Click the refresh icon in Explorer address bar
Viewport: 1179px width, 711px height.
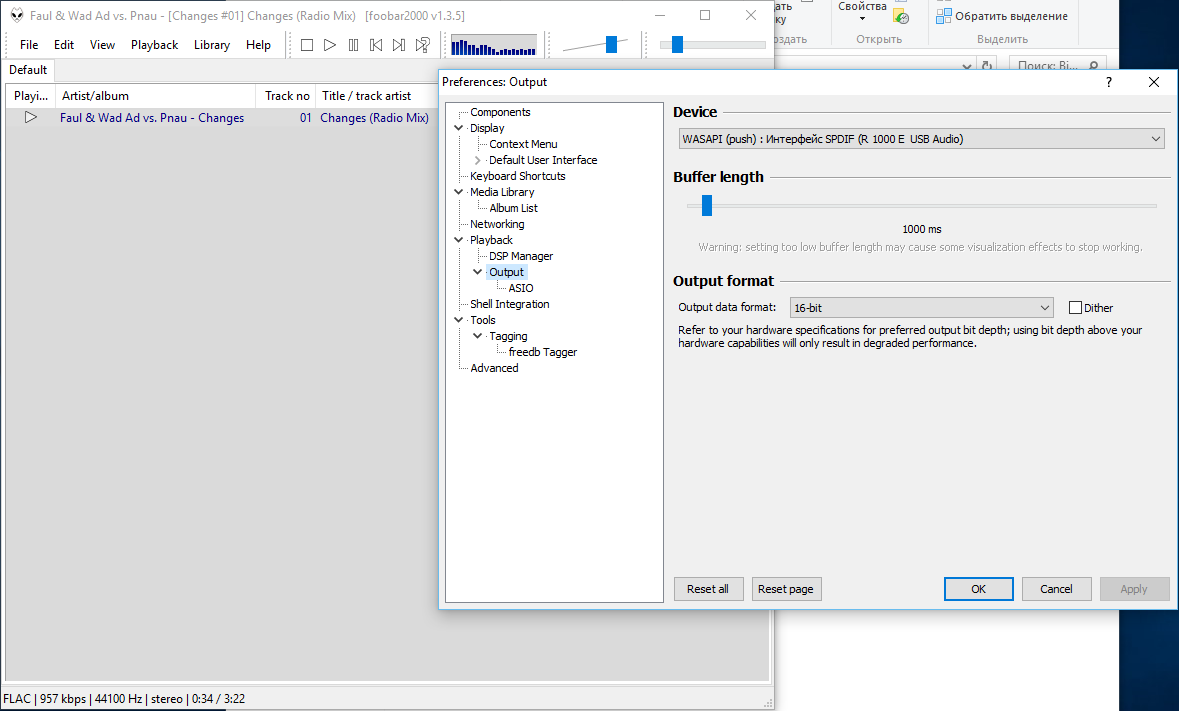(x=987, y=65)
